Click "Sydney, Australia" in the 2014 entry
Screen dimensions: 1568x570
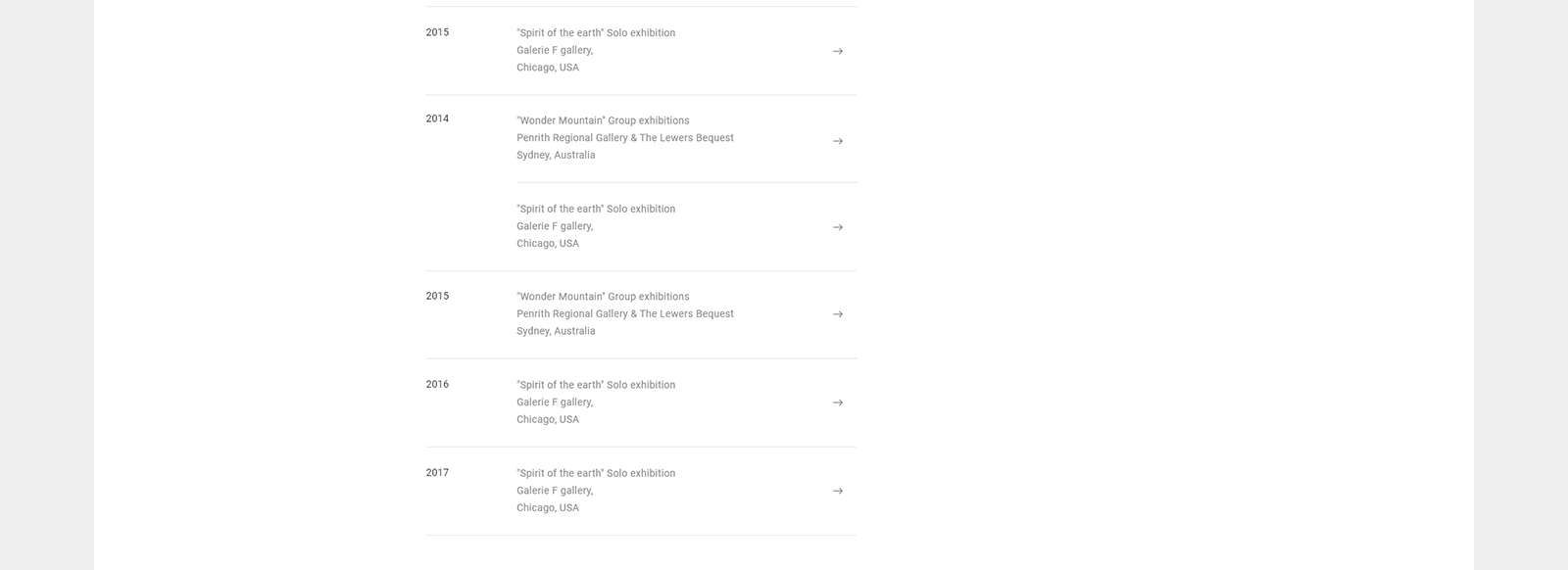click(555, 155)
